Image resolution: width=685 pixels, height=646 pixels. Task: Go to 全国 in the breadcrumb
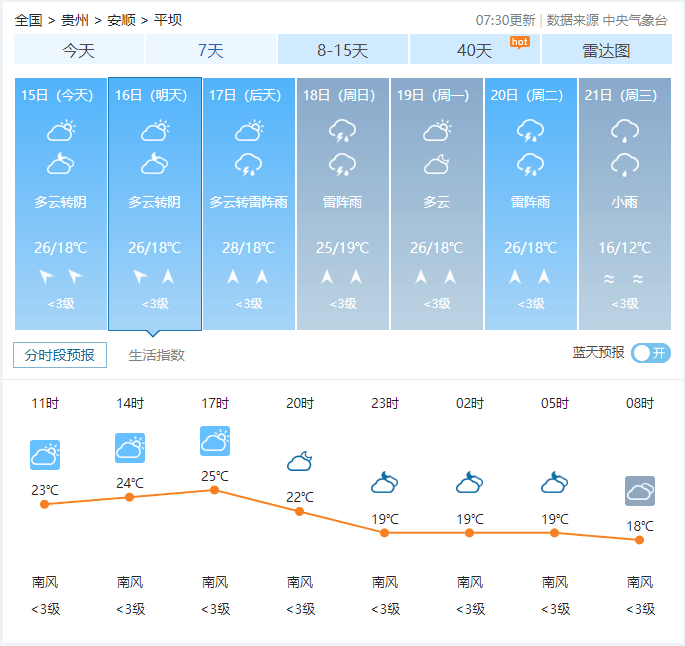click(x=28, y=20)
